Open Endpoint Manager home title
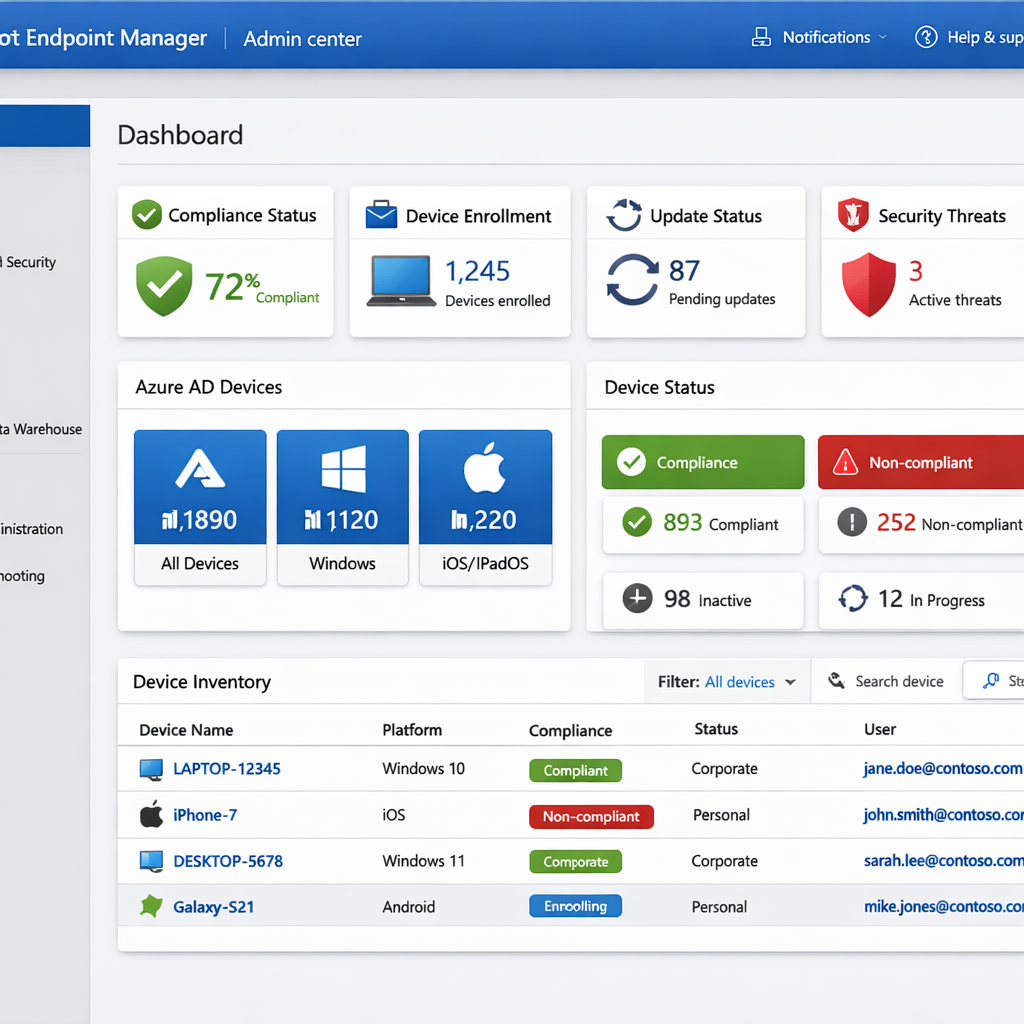 (x=103, y=38)
